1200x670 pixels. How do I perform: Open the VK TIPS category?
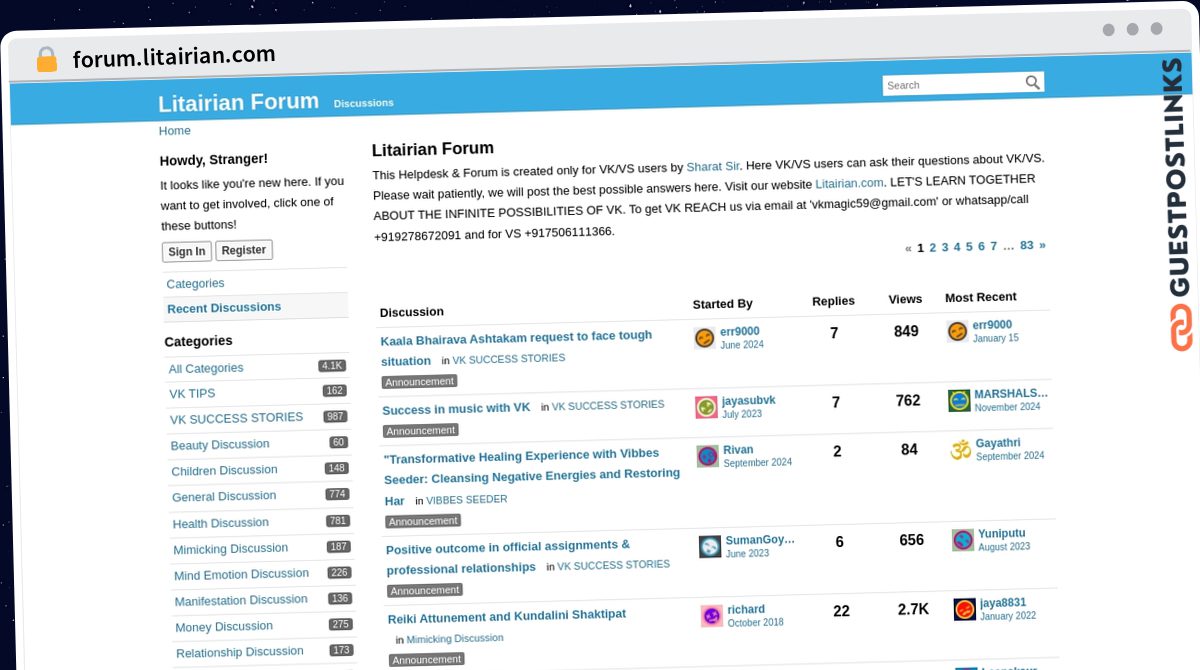click(192, 394)
